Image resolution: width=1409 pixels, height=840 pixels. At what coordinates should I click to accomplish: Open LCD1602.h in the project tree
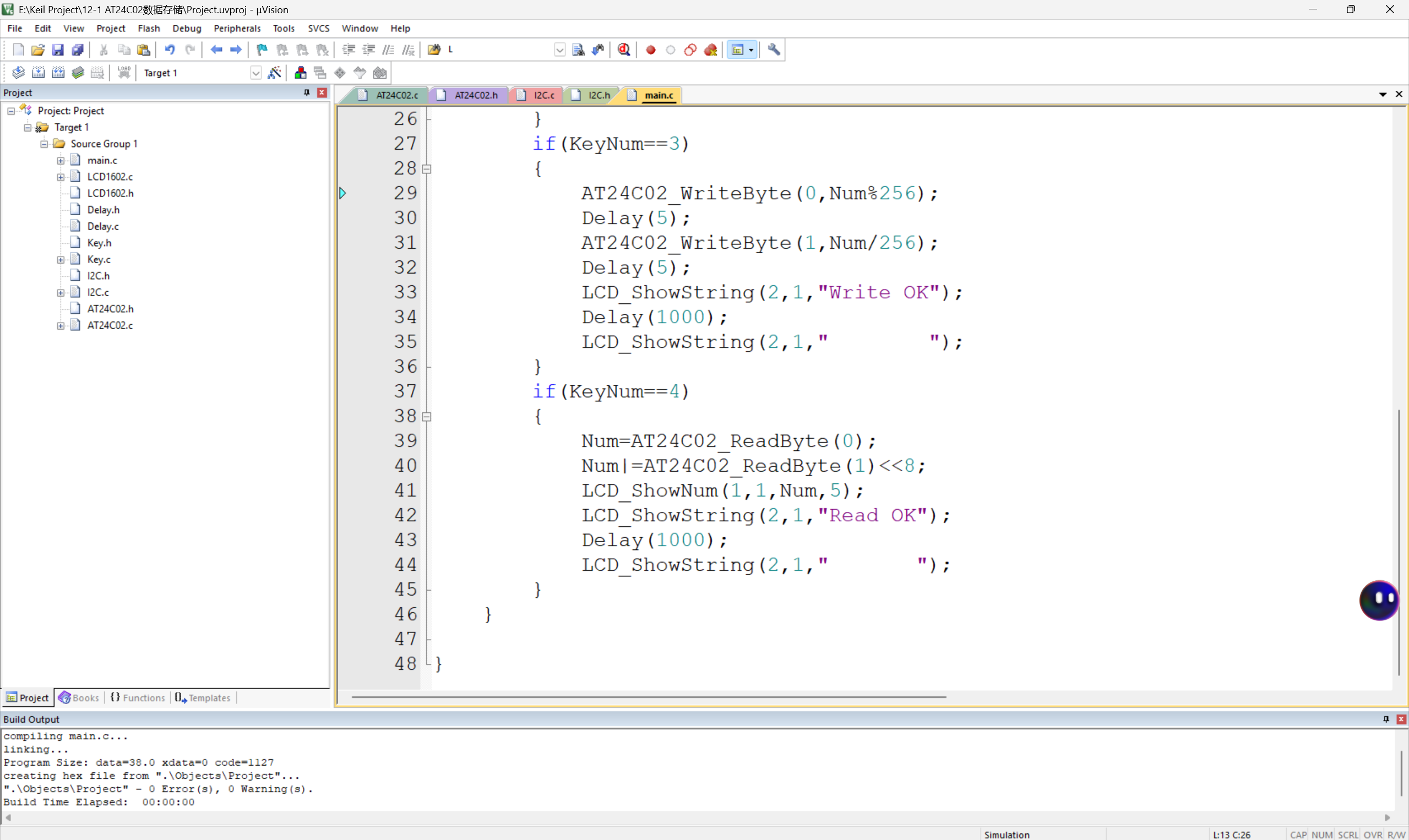[x=110, y=193]
